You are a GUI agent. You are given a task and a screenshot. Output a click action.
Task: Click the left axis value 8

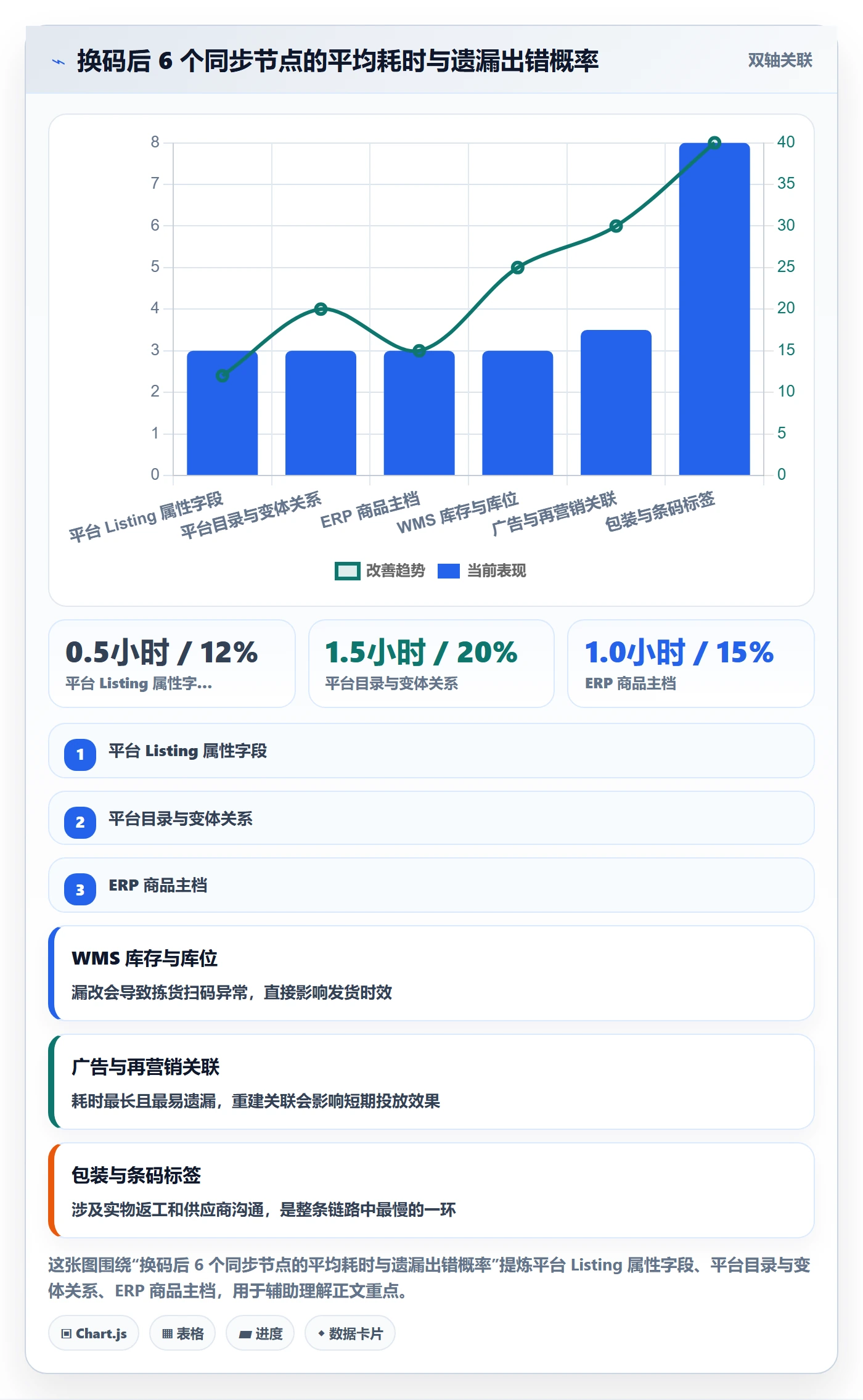tap(155, 142)
